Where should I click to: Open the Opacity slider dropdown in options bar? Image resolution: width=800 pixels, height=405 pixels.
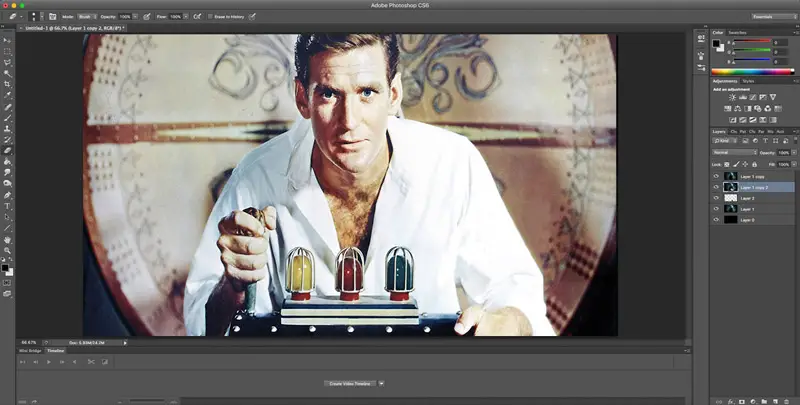(x=135, y=17)
